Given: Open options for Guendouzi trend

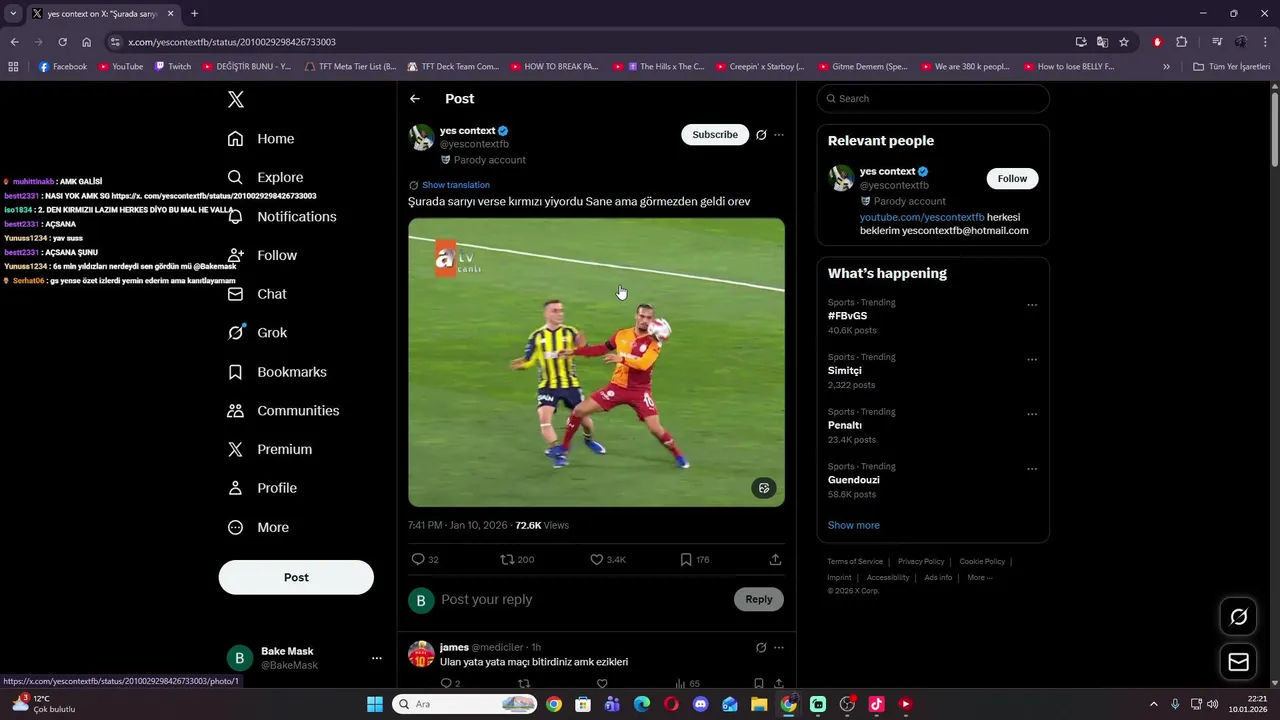Looking at the screenshot, I should point(1032,469).
